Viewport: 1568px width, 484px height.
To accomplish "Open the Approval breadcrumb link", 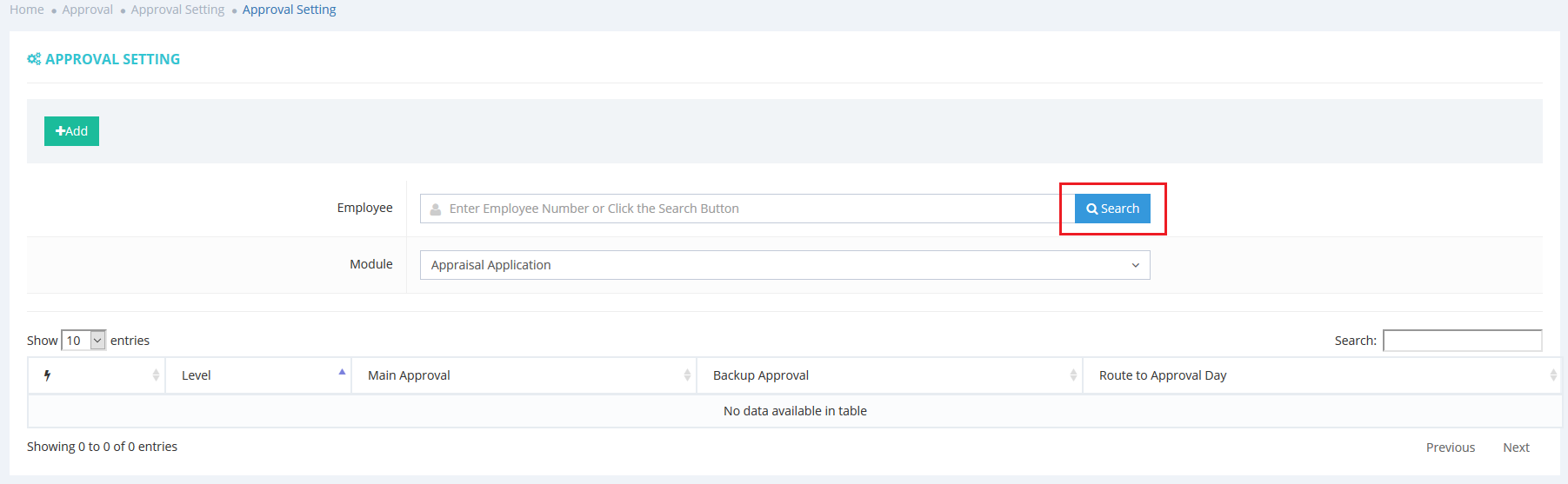I will (x=87, y=10).
